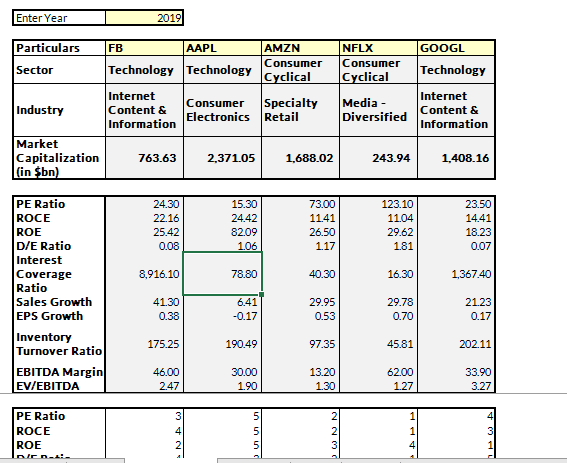Viewport: 567px width, 463px height.
Task: Select FB Sales Growth value 41.30
Action: coord(144,302)
